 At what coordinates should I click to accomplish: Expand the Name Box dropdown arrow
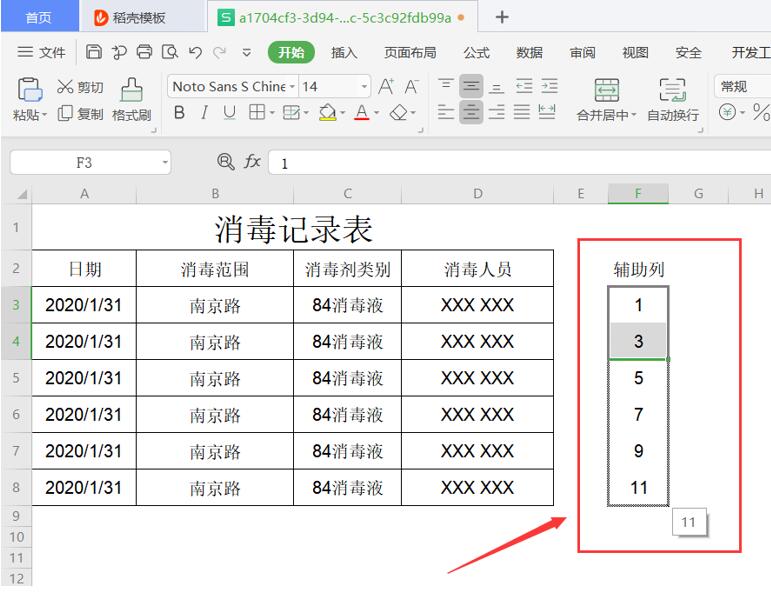(165, 162)
